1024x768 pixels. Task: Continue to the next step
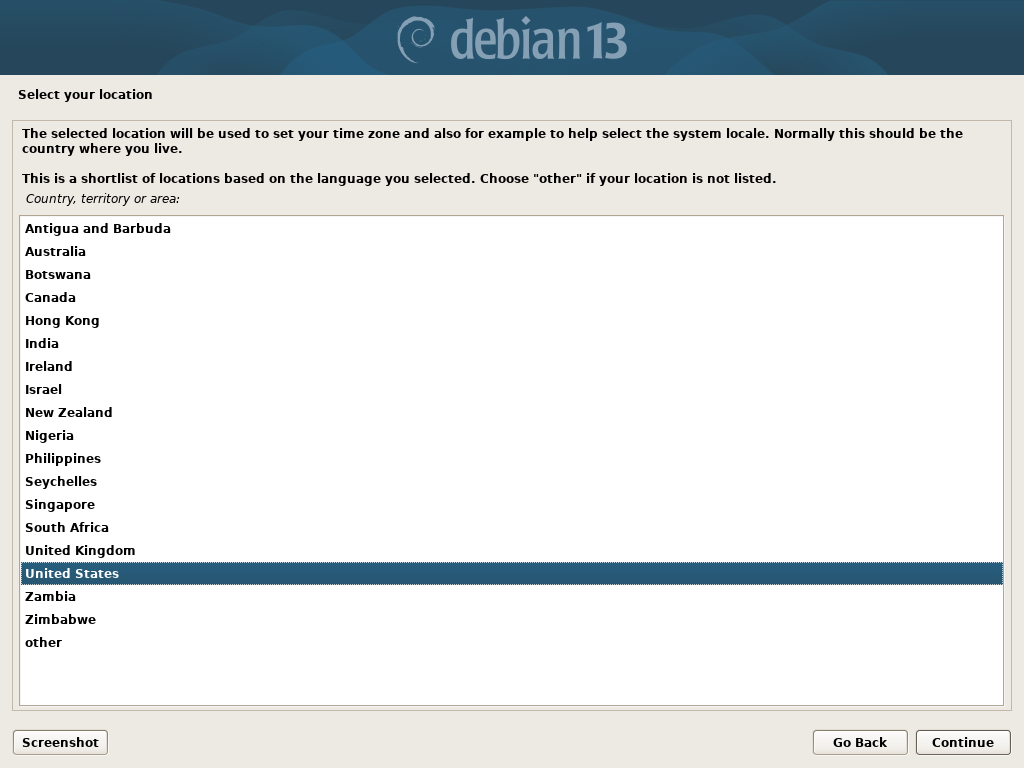coord(963,743)
